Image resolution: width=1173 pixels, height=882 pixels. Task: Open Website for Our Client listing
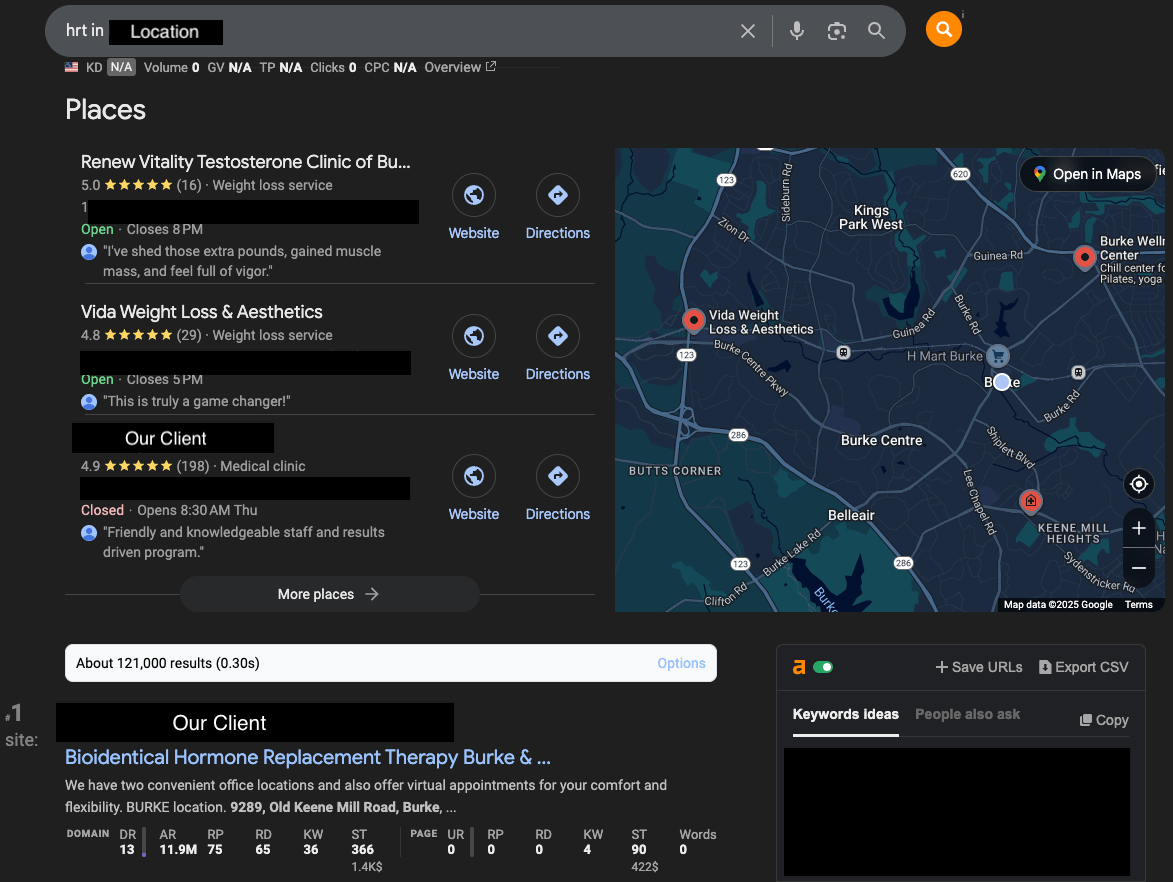click(473, 476)
